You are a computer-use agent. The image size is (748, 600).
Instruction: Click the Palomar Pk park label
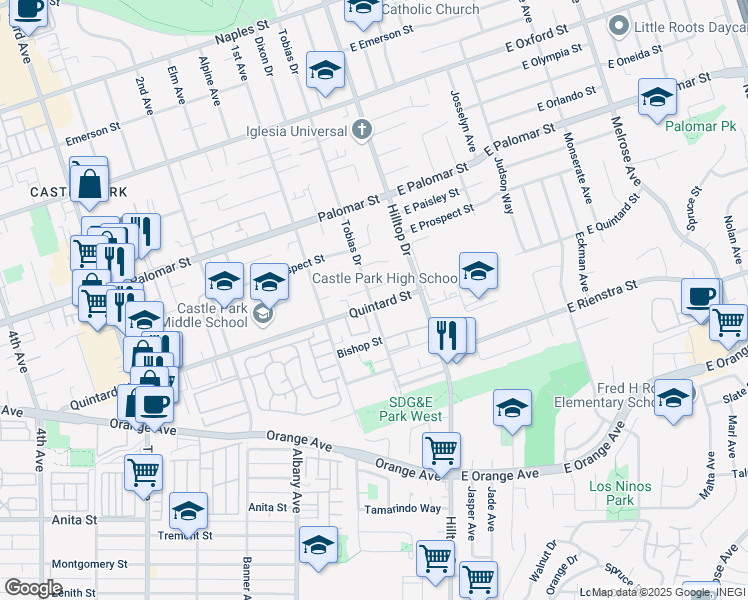(x=701, y=126)
